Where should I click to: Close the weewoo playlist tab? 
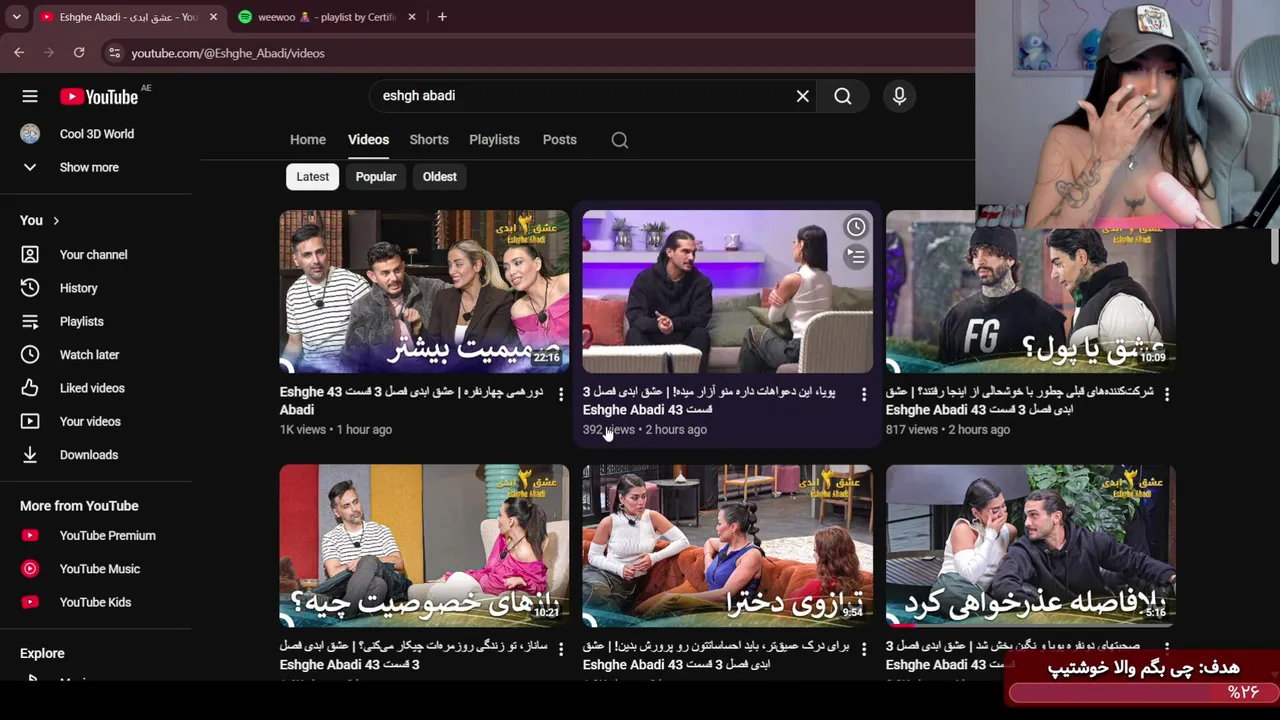(413, 17)
